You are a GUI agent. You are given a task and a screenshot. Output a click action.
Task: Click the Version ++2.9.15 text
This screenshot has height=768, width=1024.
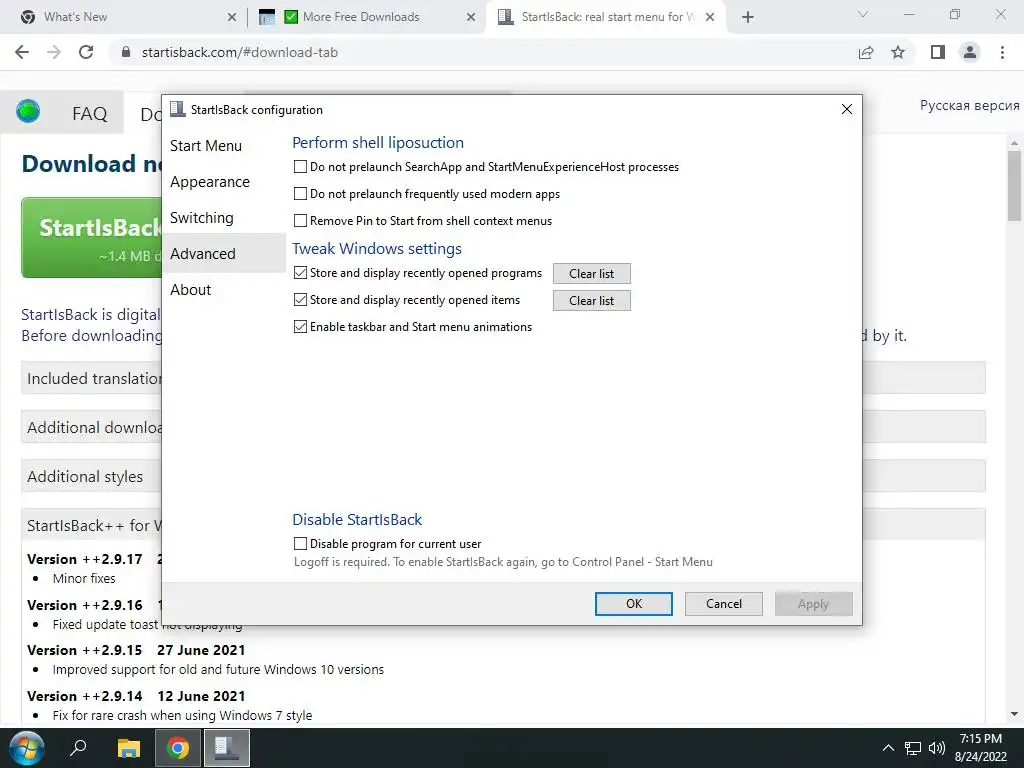click(x=84, y=650)
